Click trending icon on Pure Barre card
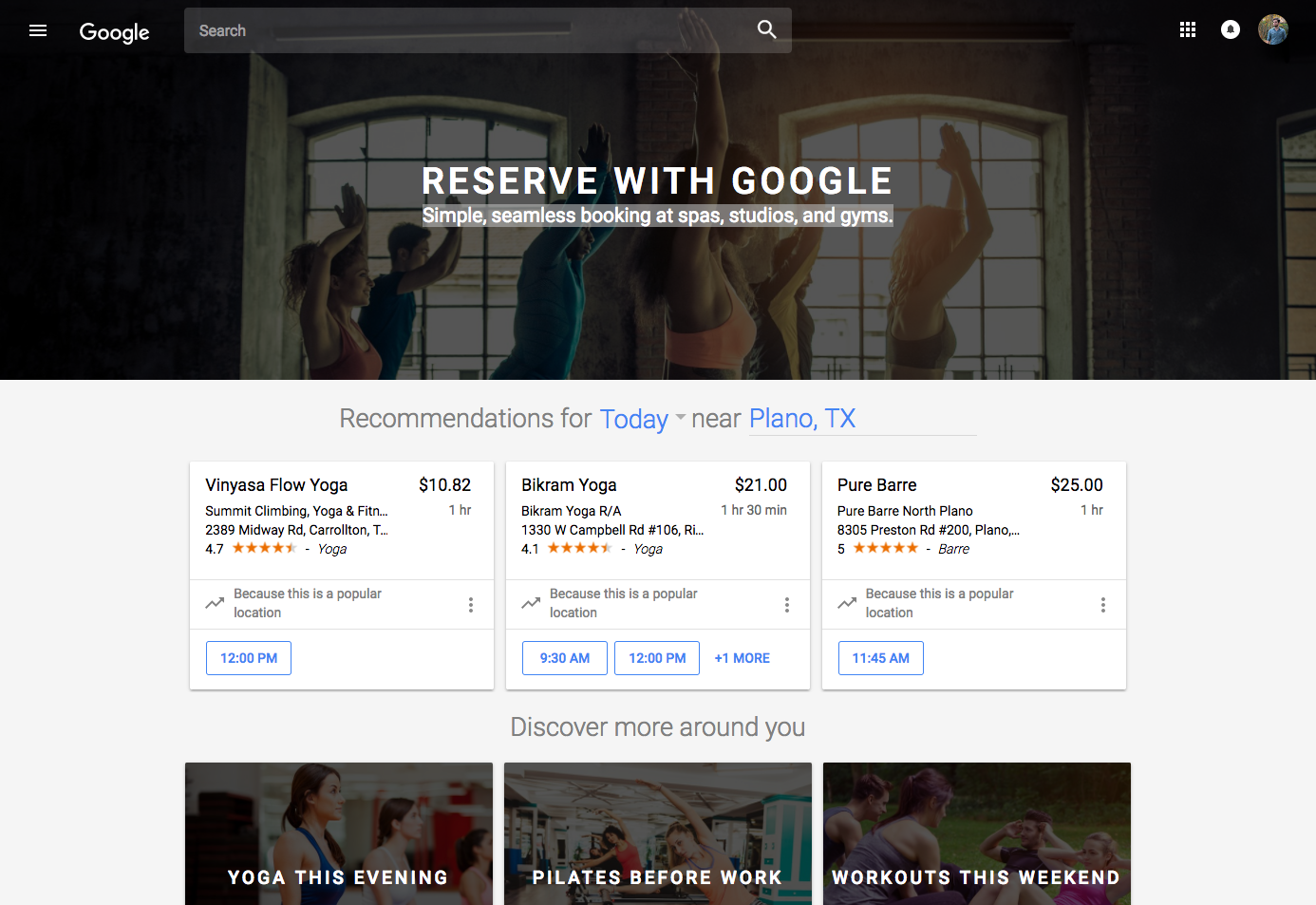 (848, 603)
